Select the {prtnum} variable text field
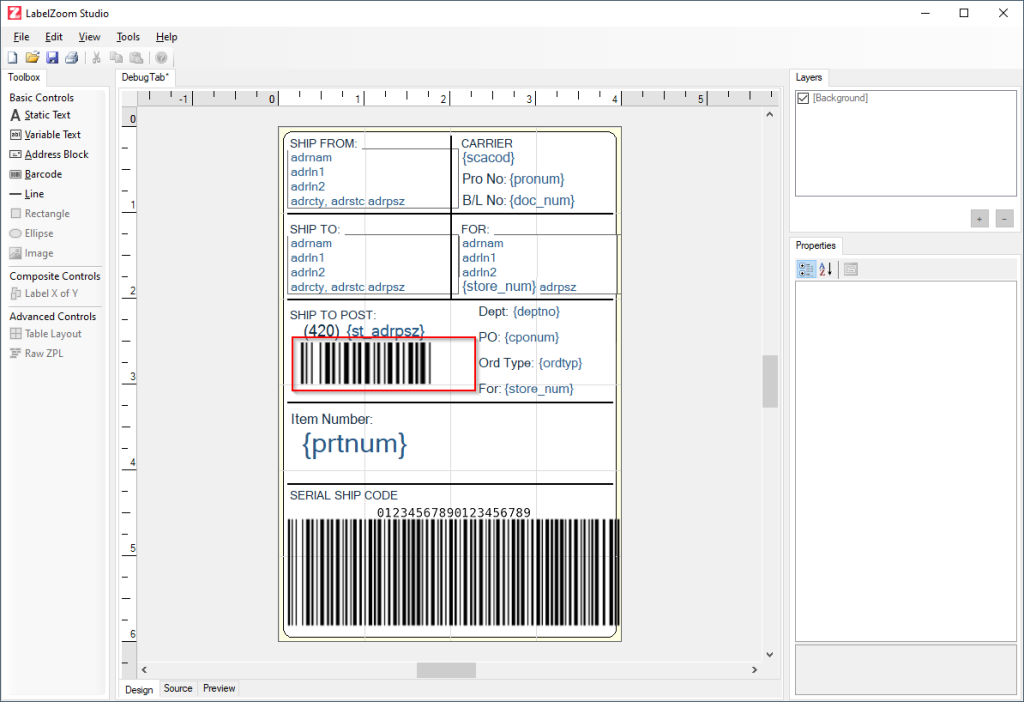 coord(355,444)
